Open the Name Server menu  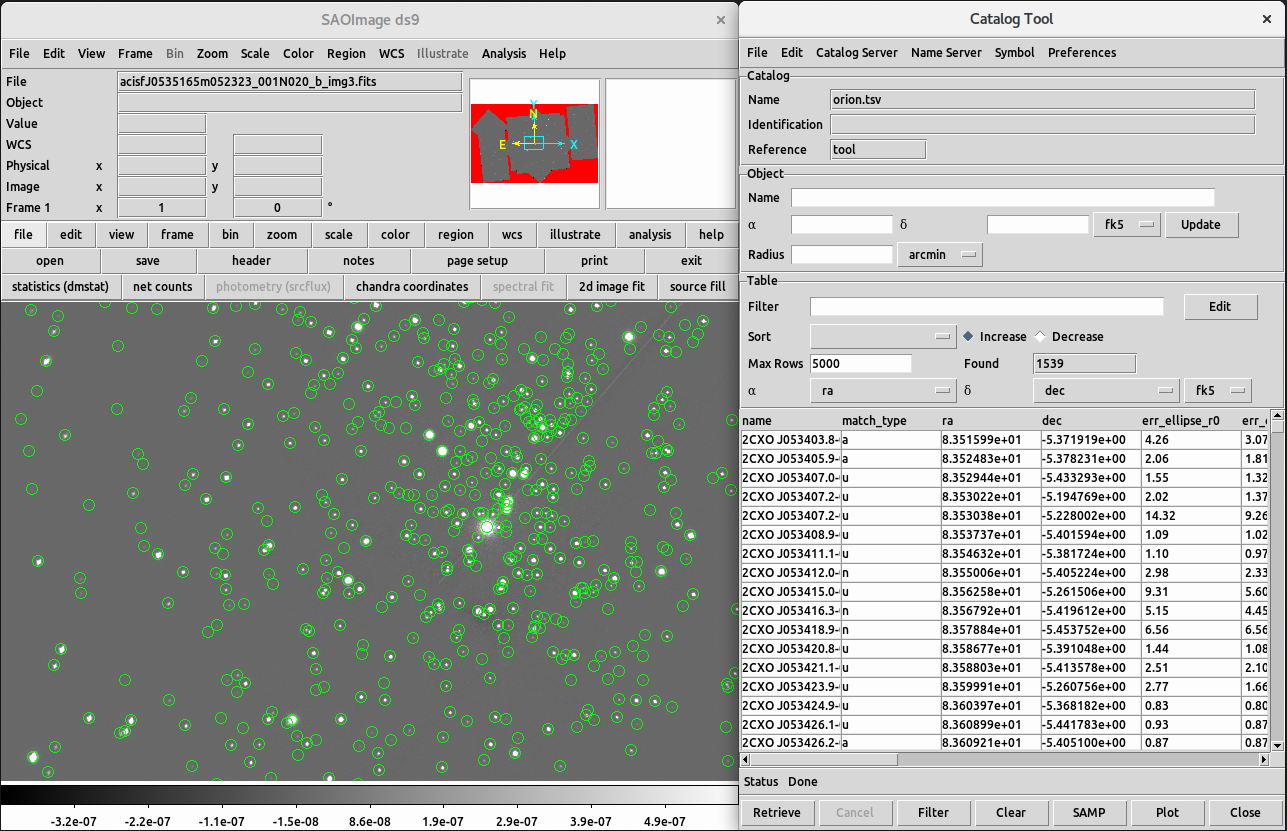[946, 53]
